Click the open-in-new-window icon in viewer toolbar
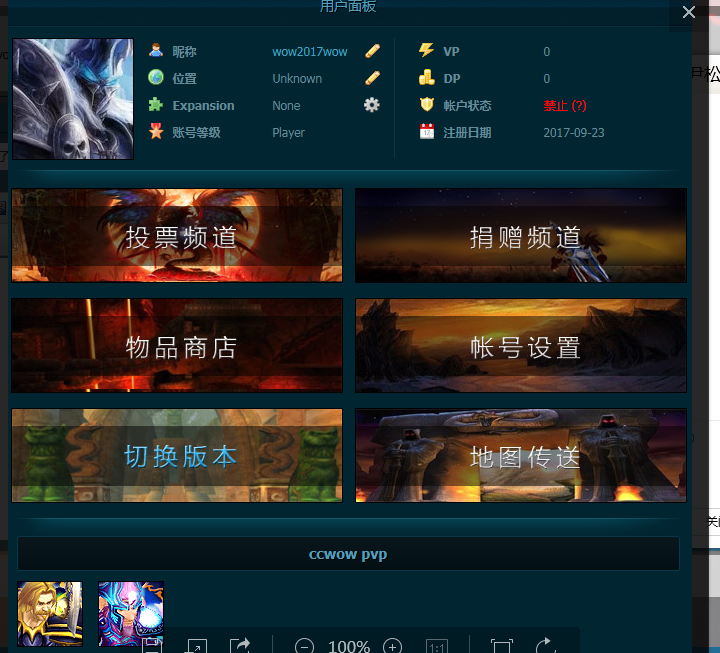720x653 pixels. pyautogui.click(x=197, y=647)
